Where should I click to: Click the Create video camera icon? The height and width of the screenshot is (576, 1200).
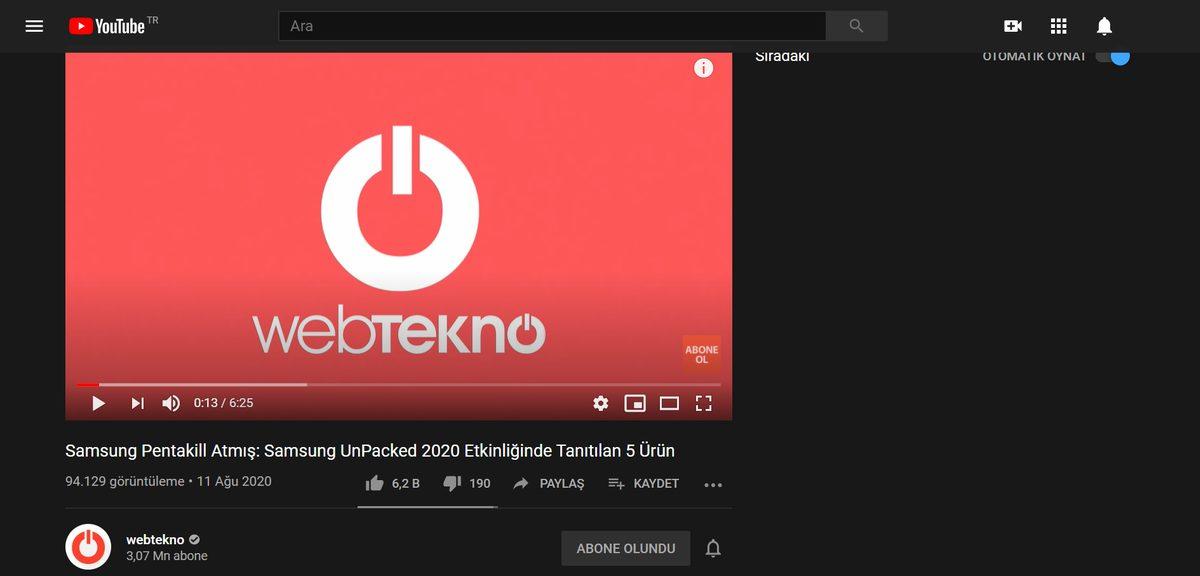point(1012,26)
